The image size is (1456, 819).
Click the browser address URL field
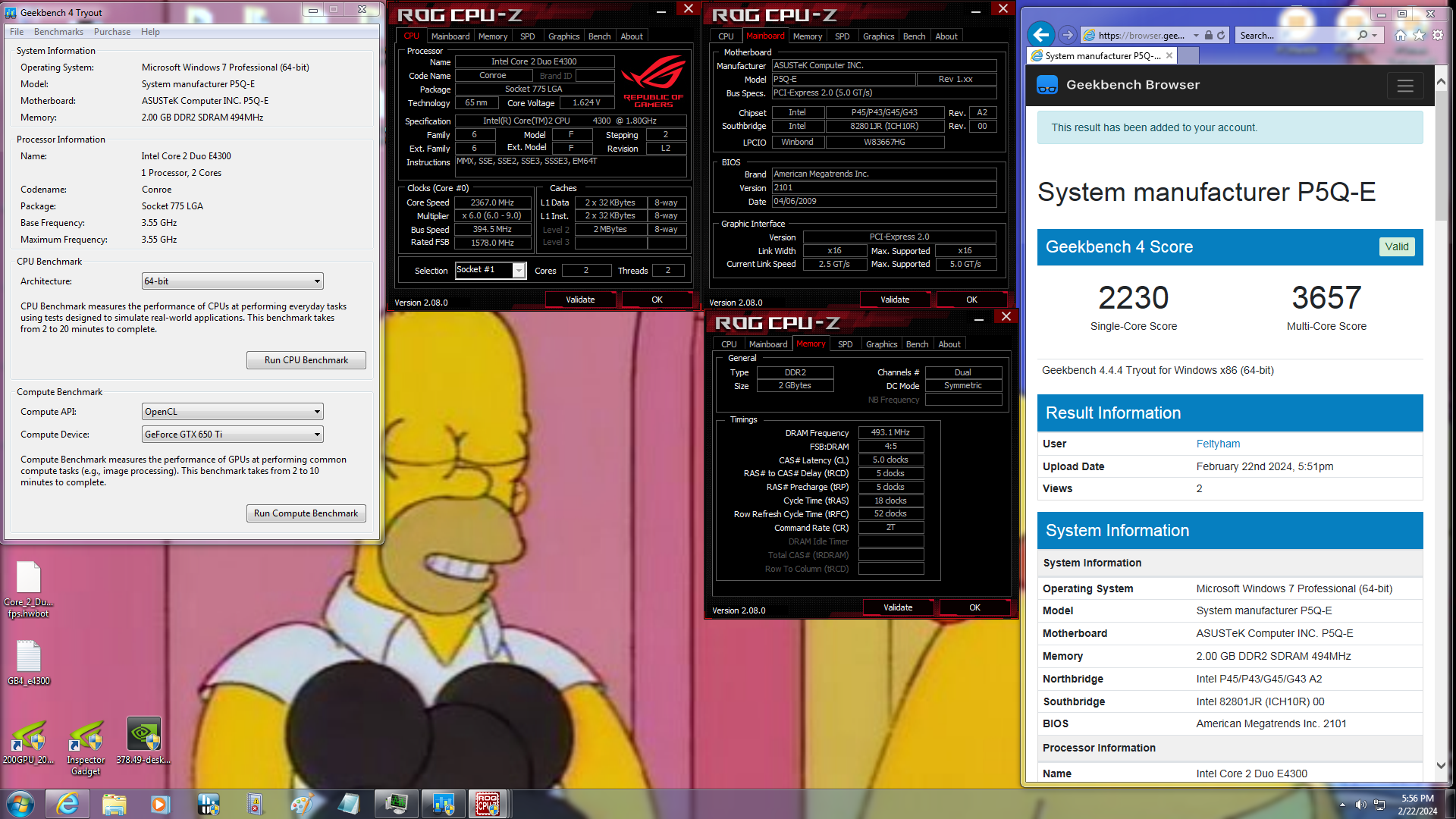point(1141,35)
